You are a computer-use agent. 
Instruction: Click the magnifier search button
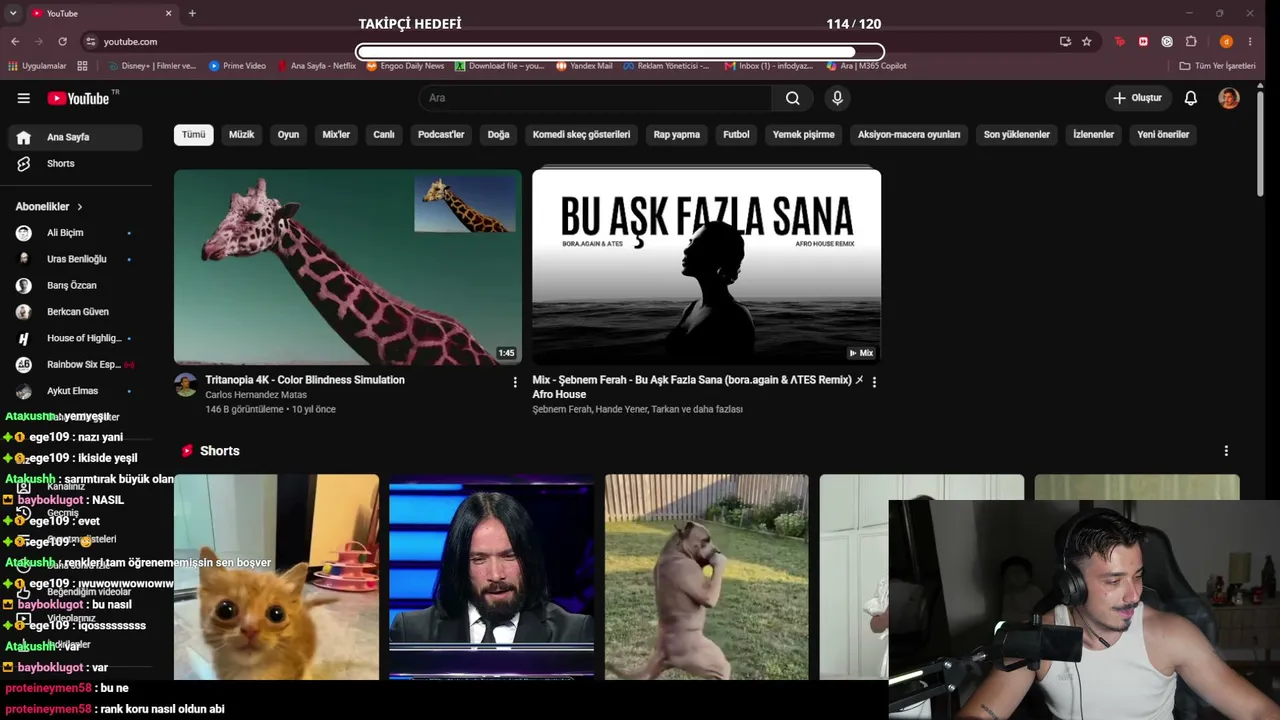tap(792, 98)
